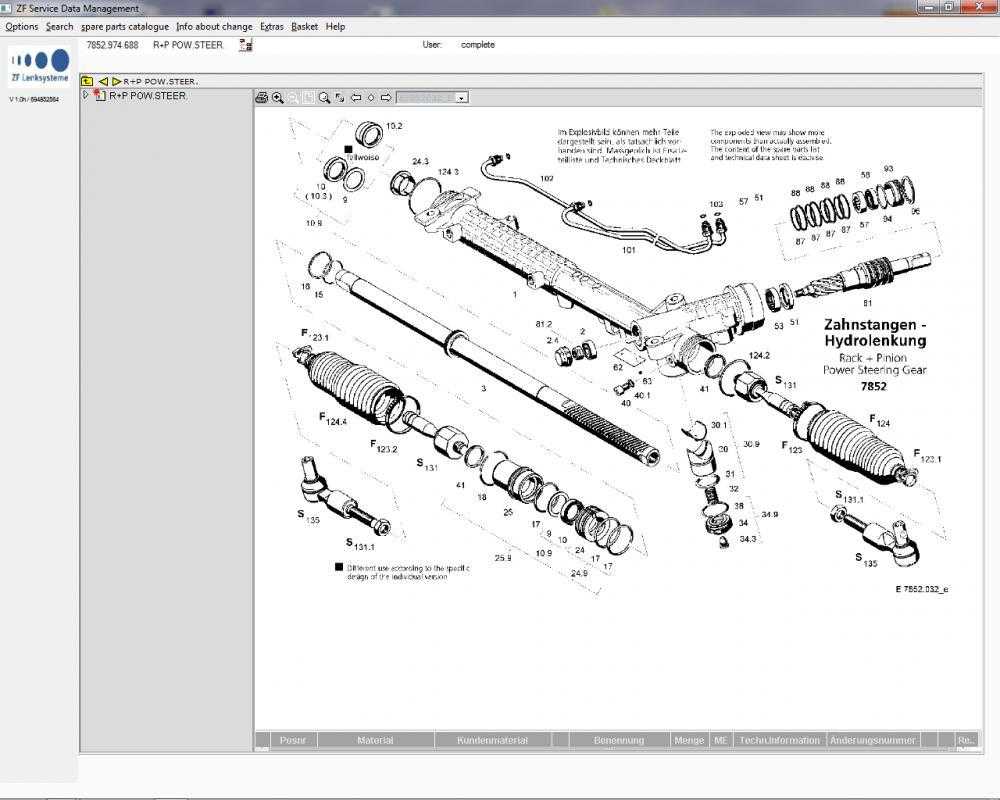Open the spare parts catalogue menu

(x=125, y=27)
